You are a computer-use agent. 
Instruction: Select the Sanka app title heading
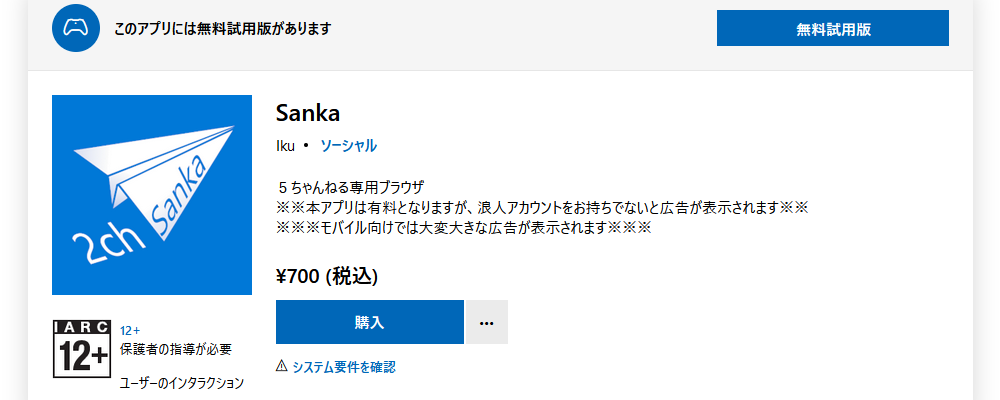pos(308,114)
